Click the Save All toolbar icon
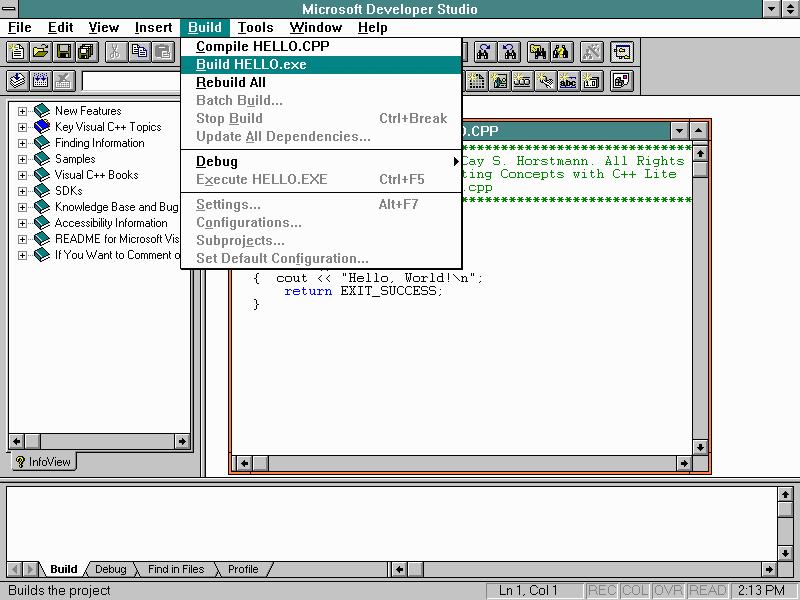 (89, 52)
